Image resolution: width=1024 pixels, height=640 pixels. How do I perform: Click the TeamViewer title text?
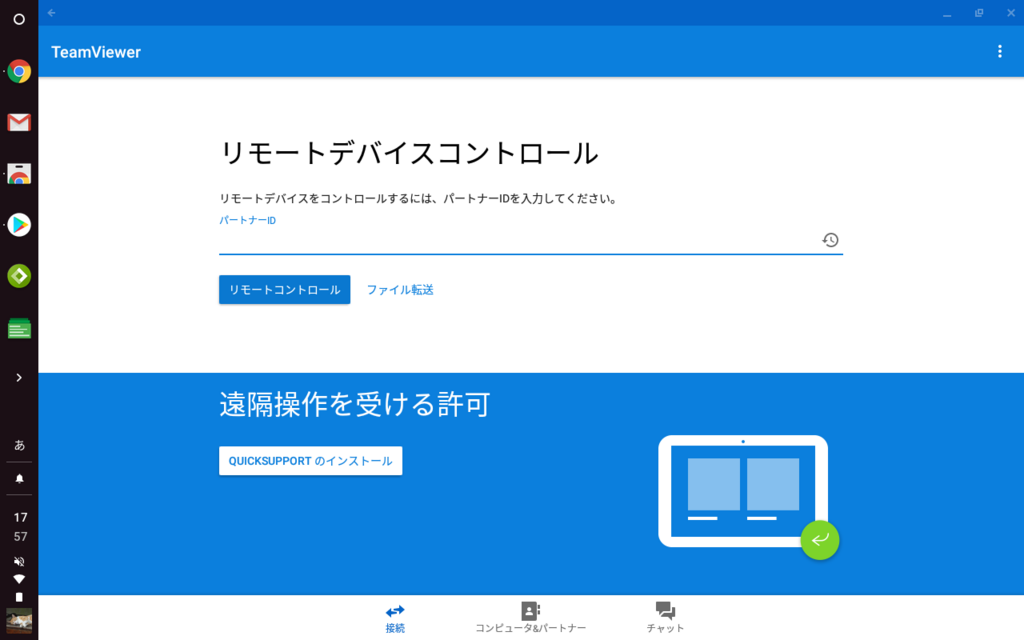96,52
